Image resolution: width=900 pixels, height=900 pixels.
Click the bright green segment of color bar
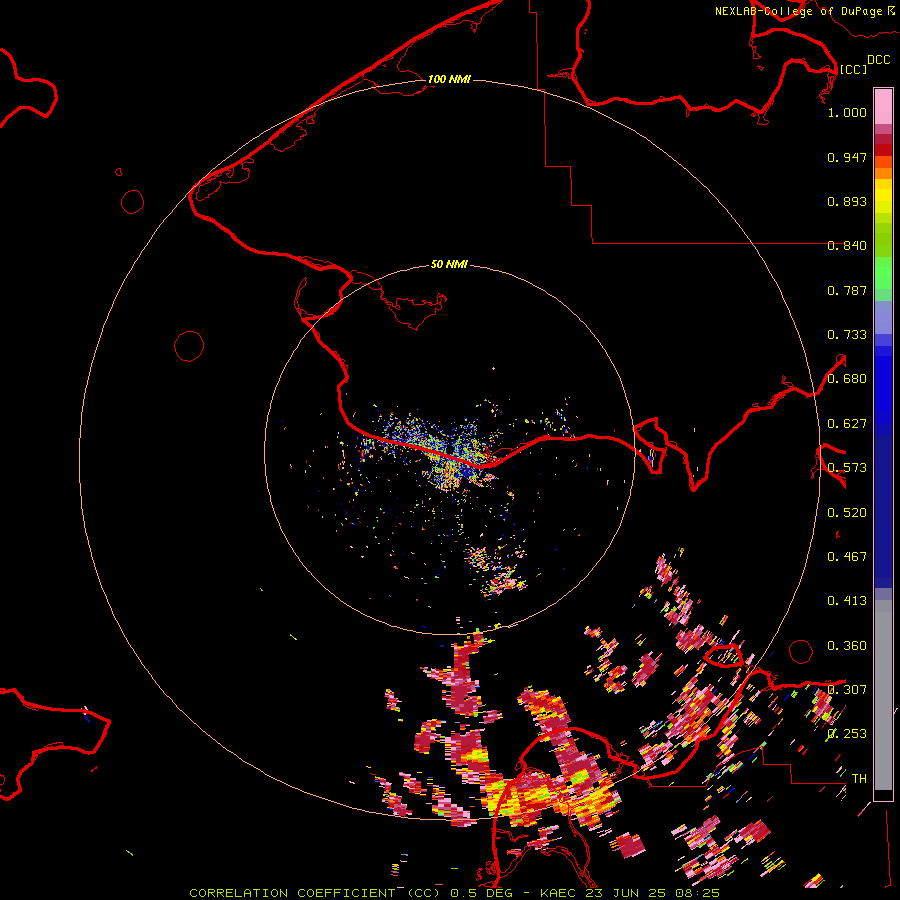tap(883, 273)
